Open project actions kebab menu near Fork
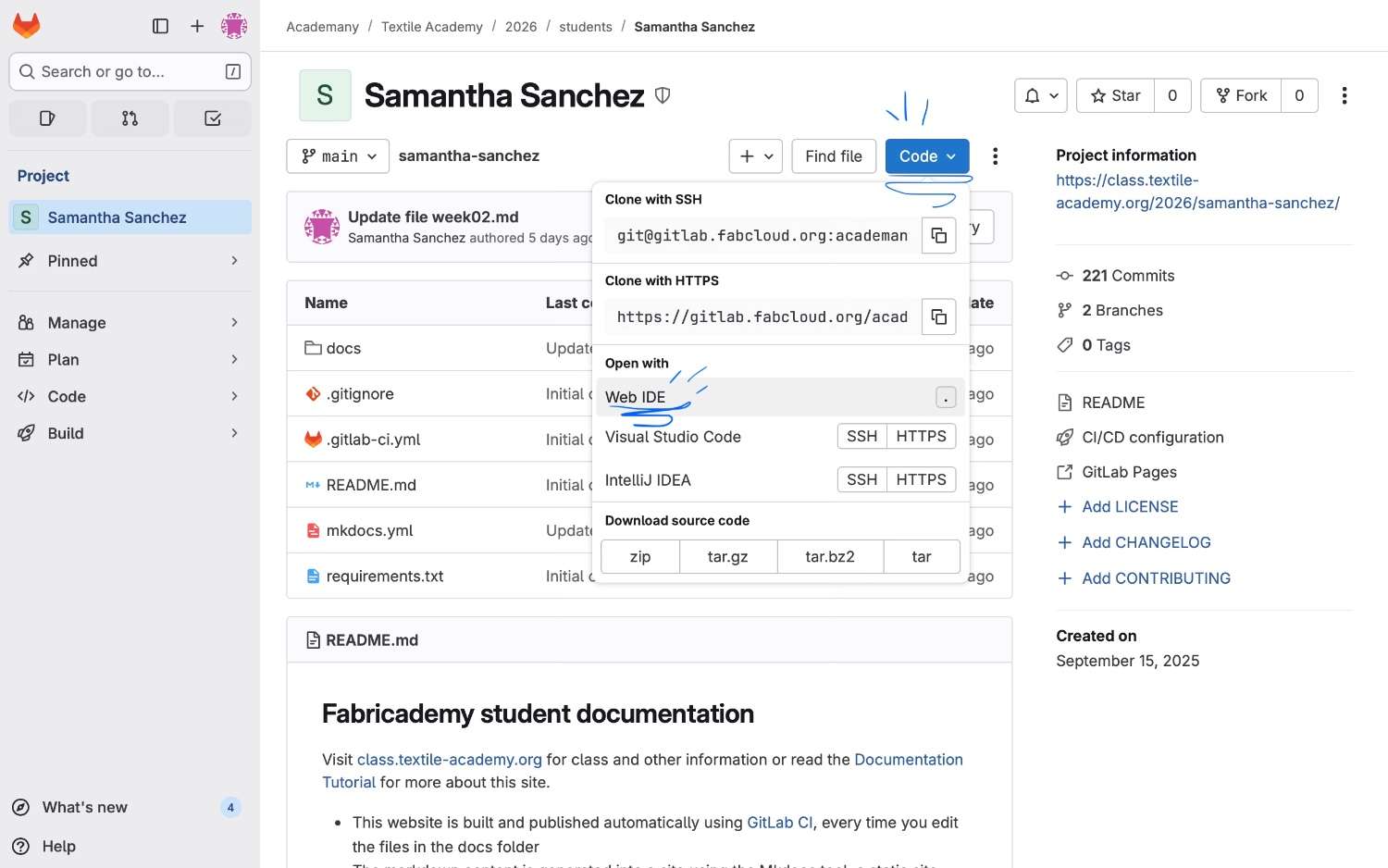 [1344, 95]
